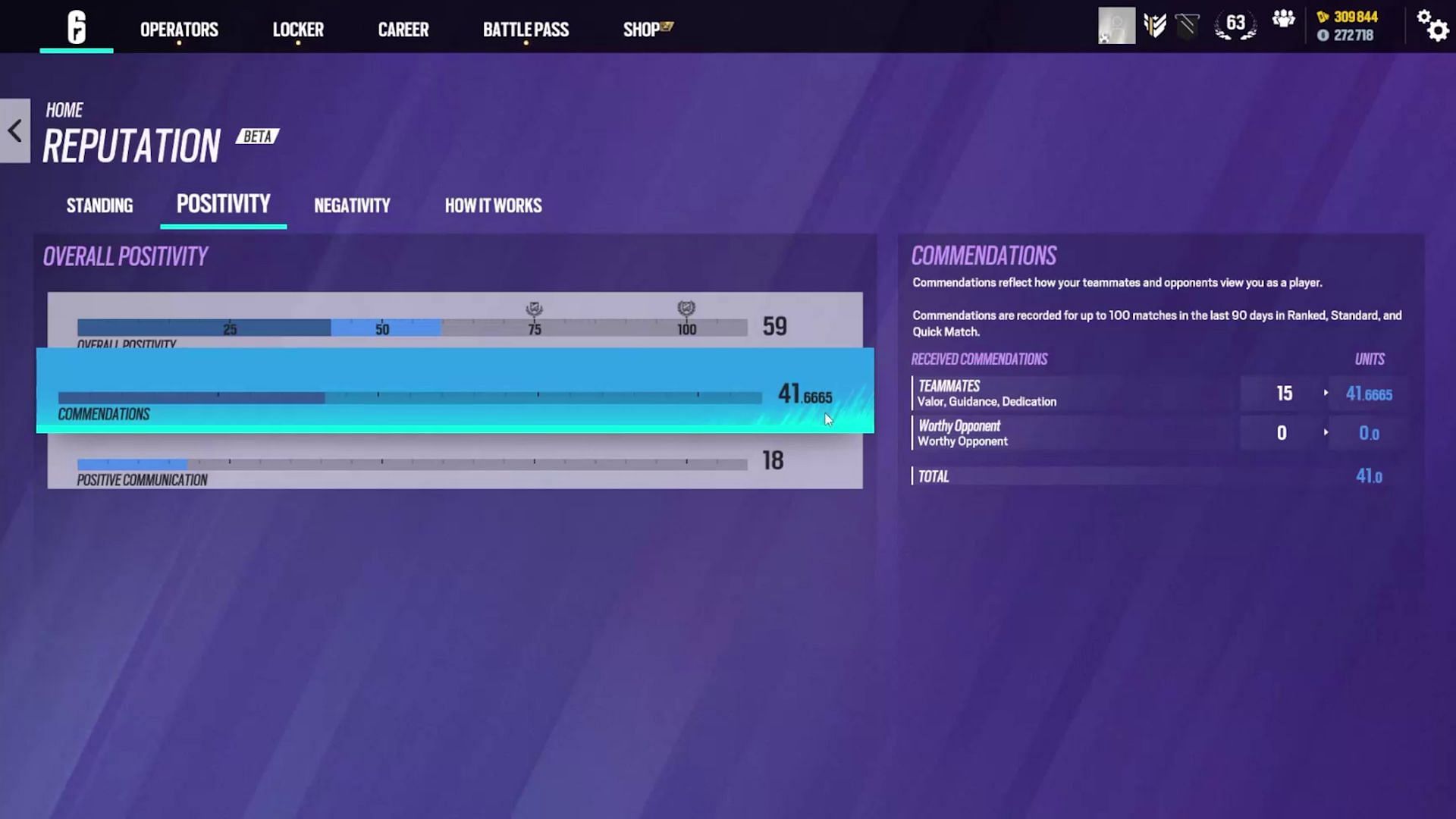Image resolution: width=1456 pixels, height=819 pixels.
Task: Switch to the Negativity tab
Action: [x=352, y=205]
